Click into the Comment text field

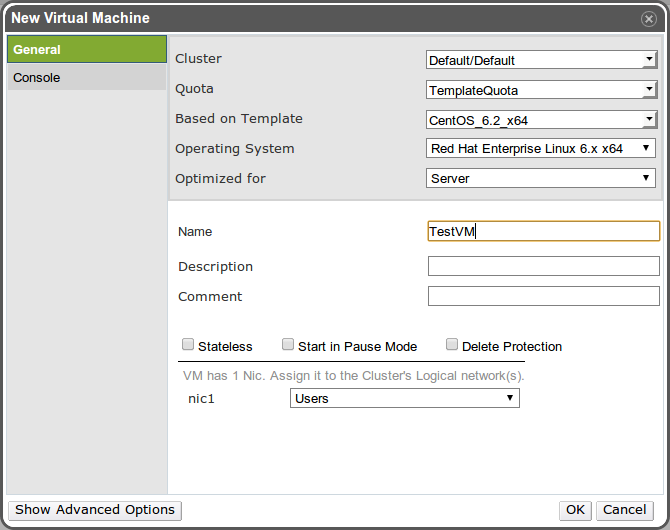(x=543, y=296)
